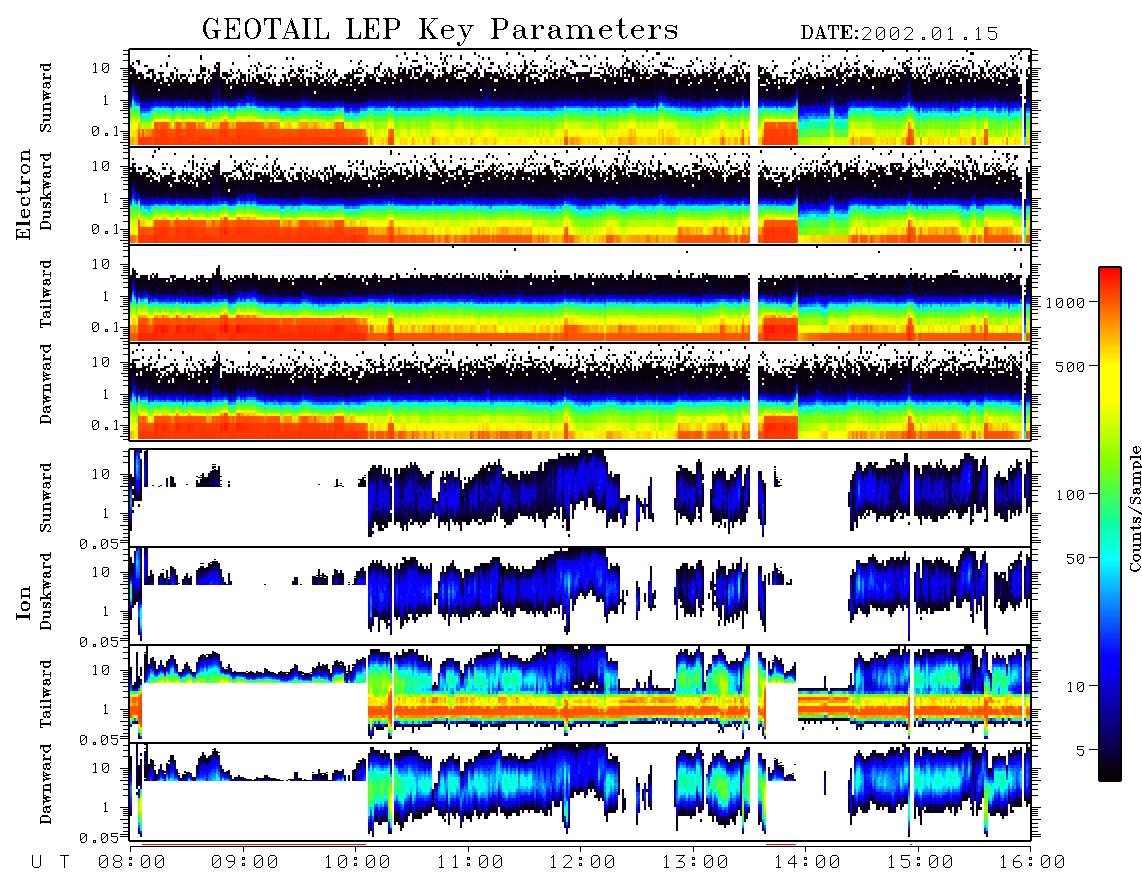Select the Ion Tailward panel label
The width and height of the screenshot is (1142, 880).
(x=46, y=694)
